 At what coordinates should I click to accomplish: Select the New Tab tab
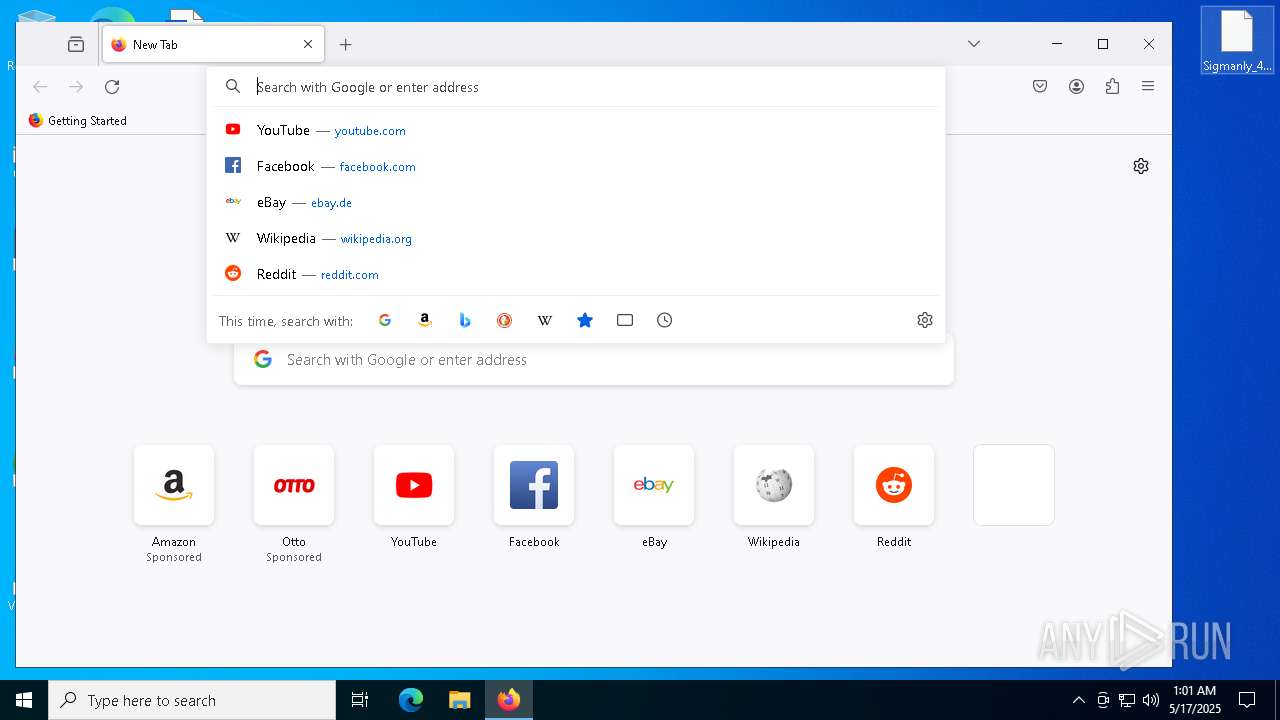pos(213,44)
